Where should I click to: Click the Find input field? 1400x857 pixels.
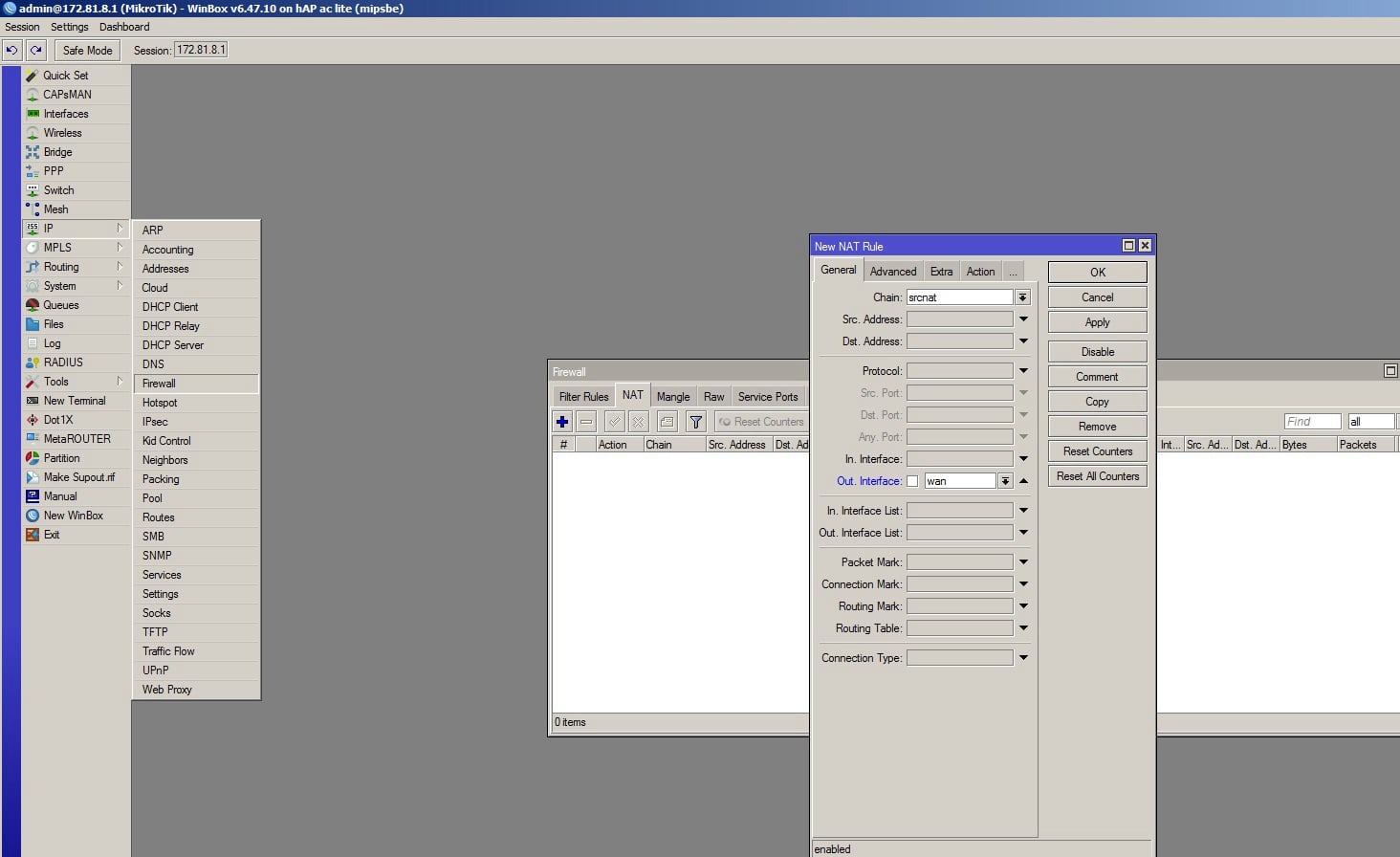1311,422
